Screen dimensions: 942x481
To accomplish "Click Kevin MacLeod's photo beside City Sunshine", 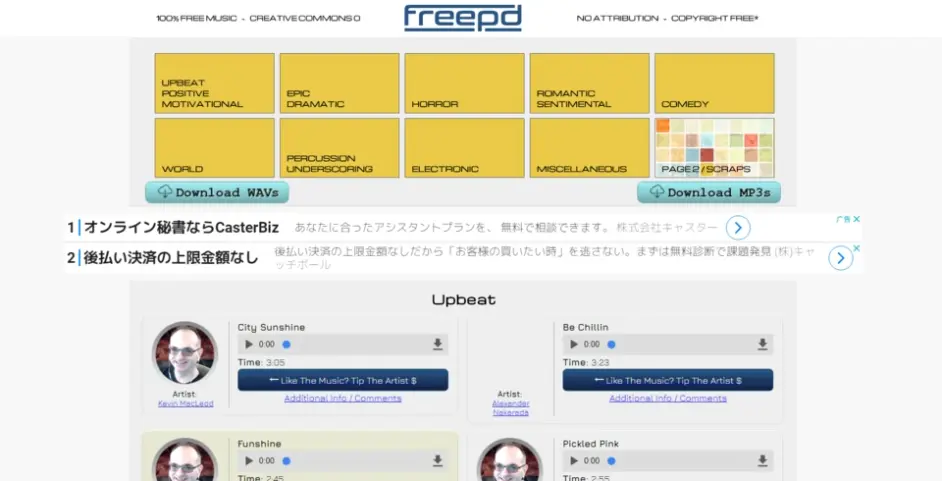I will click(185, 353).
